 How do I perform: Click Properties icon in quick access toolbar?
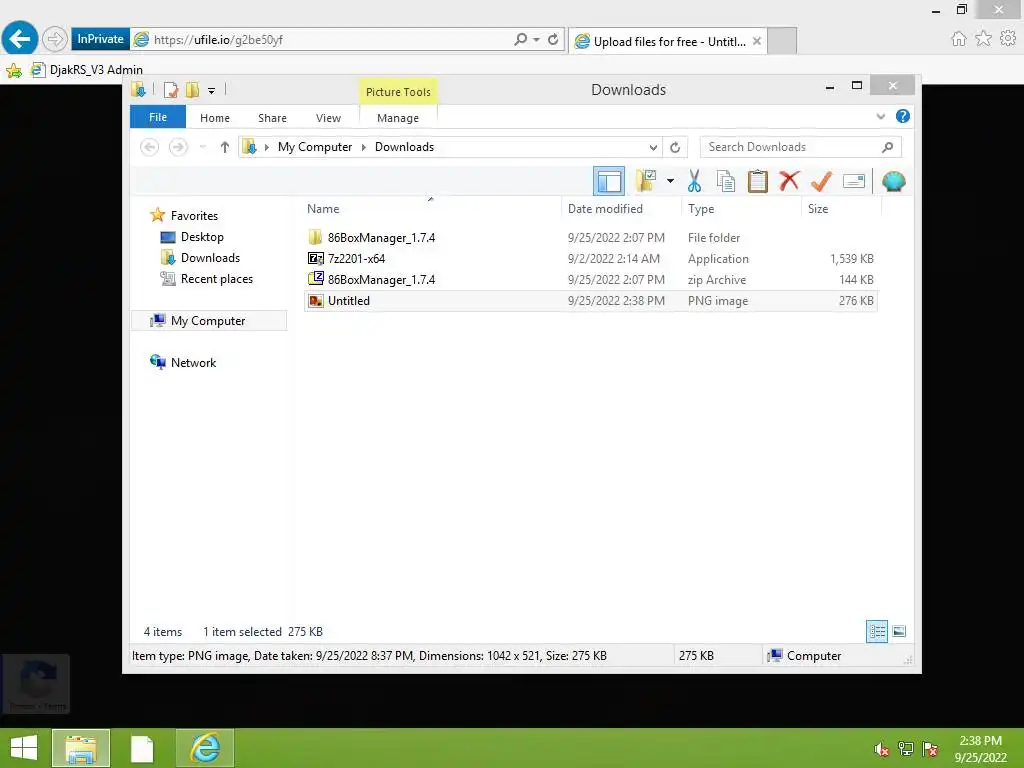[x=171, y=89]
